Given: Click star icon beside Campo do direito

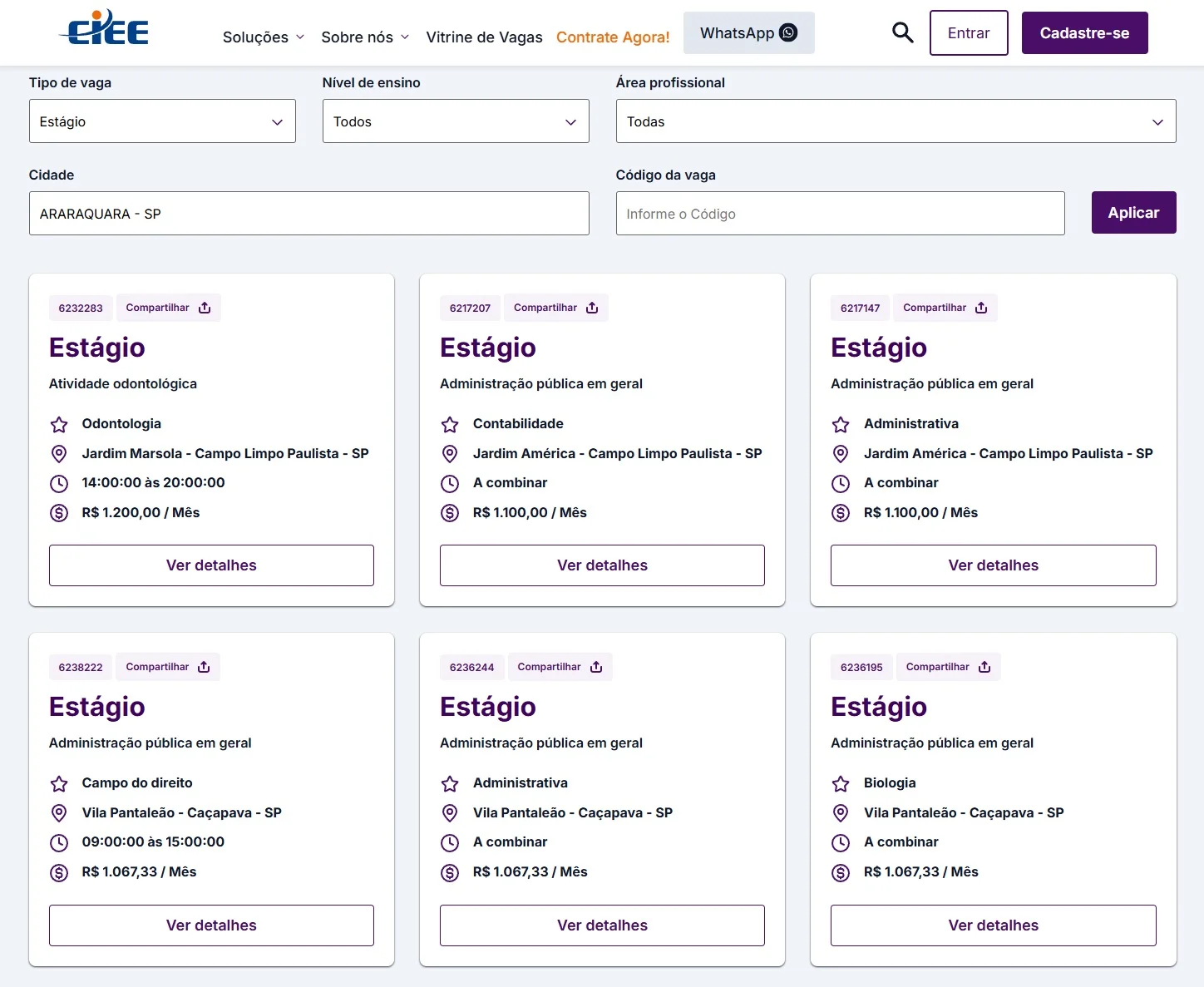Looking at the screenshot, I should (x=59, y=784).
